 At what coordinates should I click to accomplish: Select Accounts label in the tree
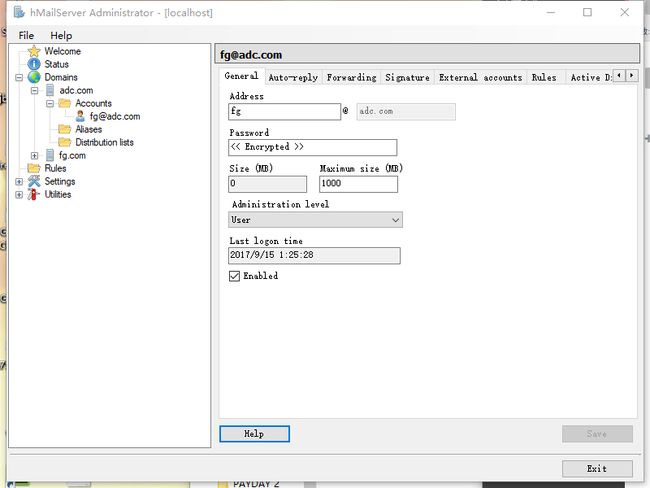coord(93,103)
